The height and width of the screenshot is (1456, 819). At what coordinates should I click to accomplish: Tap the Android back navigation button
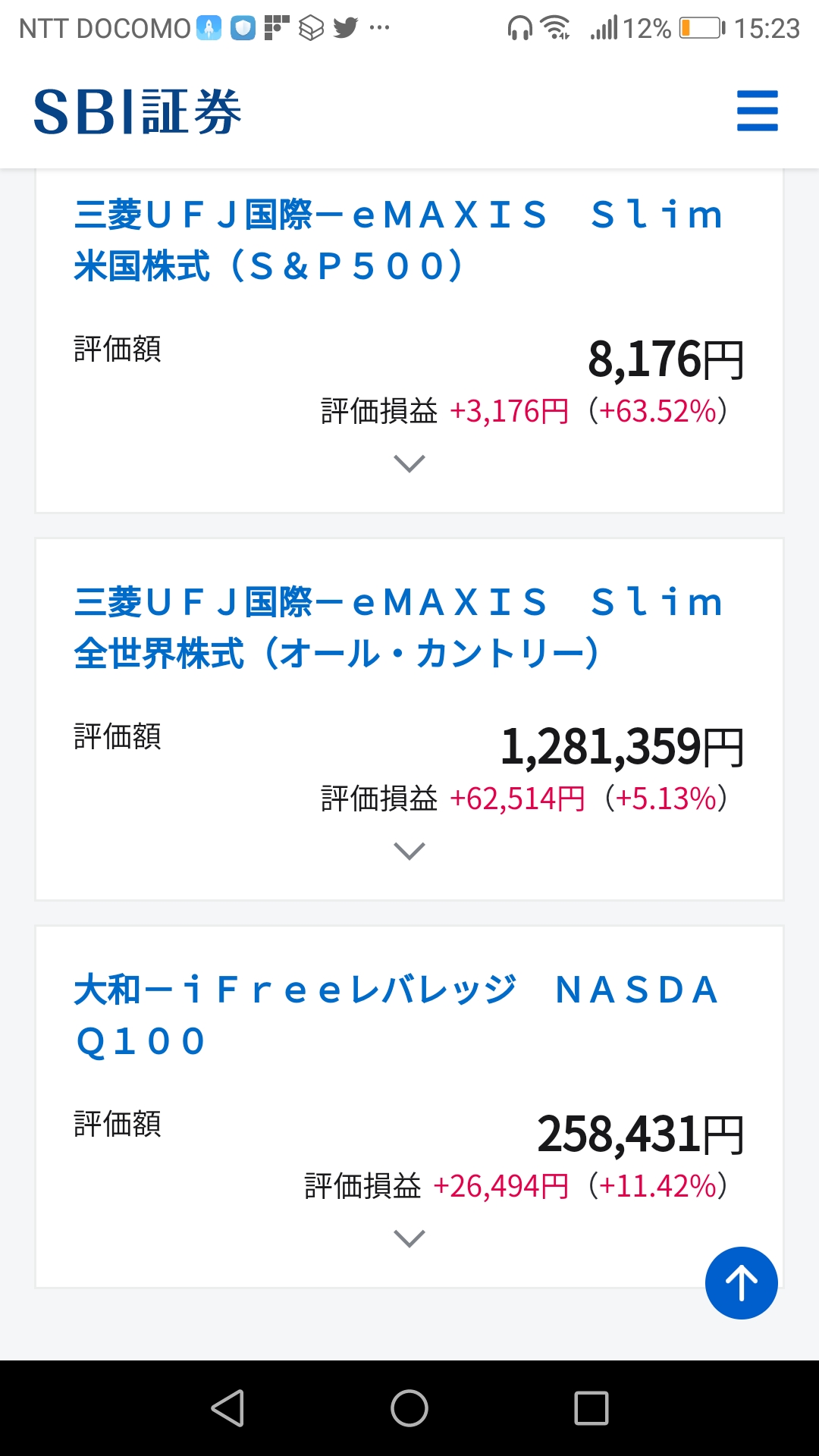point(227,1408)
